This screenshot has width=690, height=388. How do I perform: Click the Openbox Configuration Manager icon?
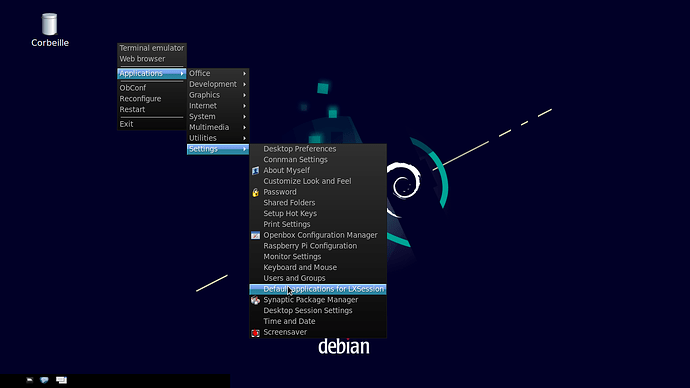255,235
